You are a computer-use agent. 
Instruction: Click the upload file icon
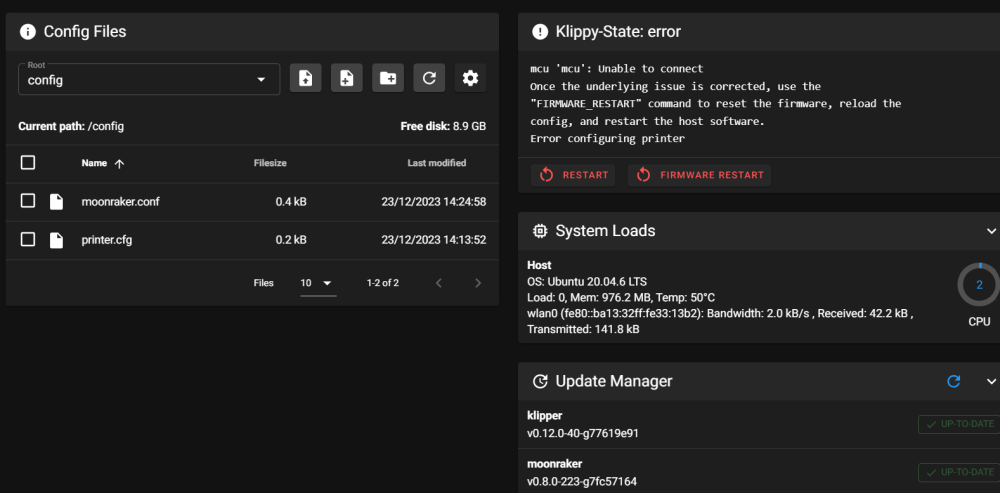coord(306,78)
